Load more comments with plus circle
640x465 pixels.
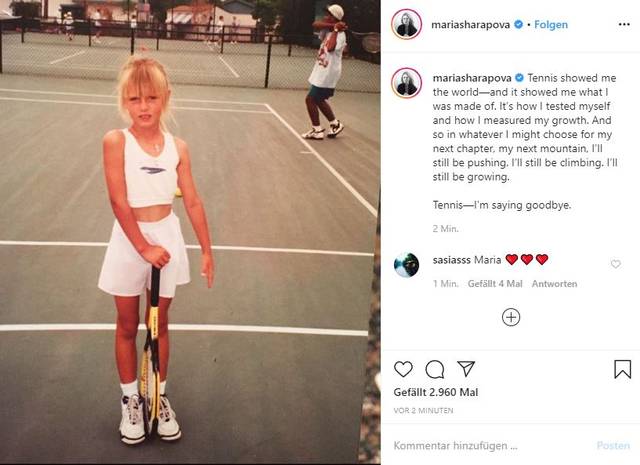click(511, 317)
